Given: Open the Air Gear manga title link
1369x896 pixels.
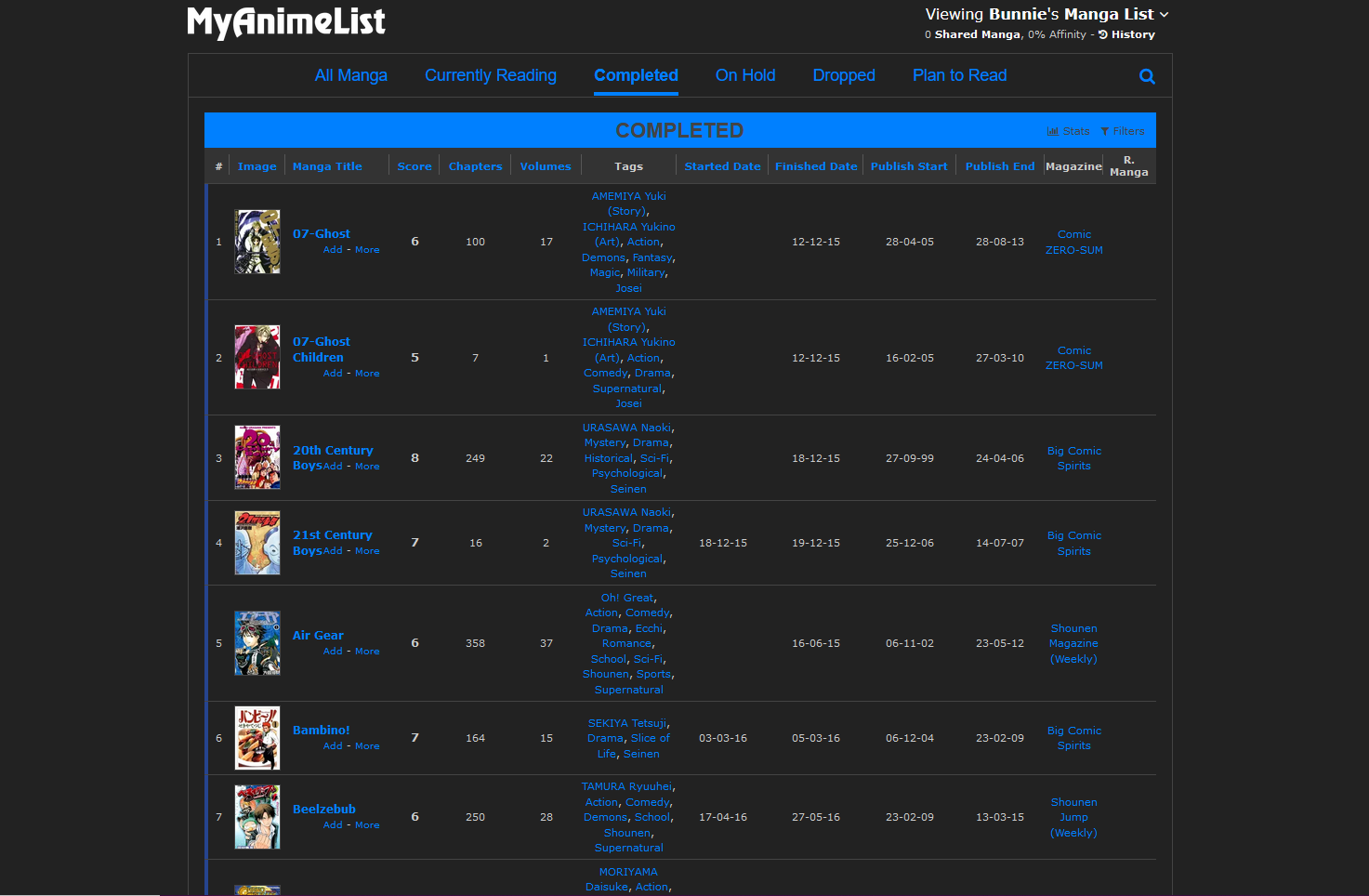Looking at the screenshot, I should click(318, 636).
